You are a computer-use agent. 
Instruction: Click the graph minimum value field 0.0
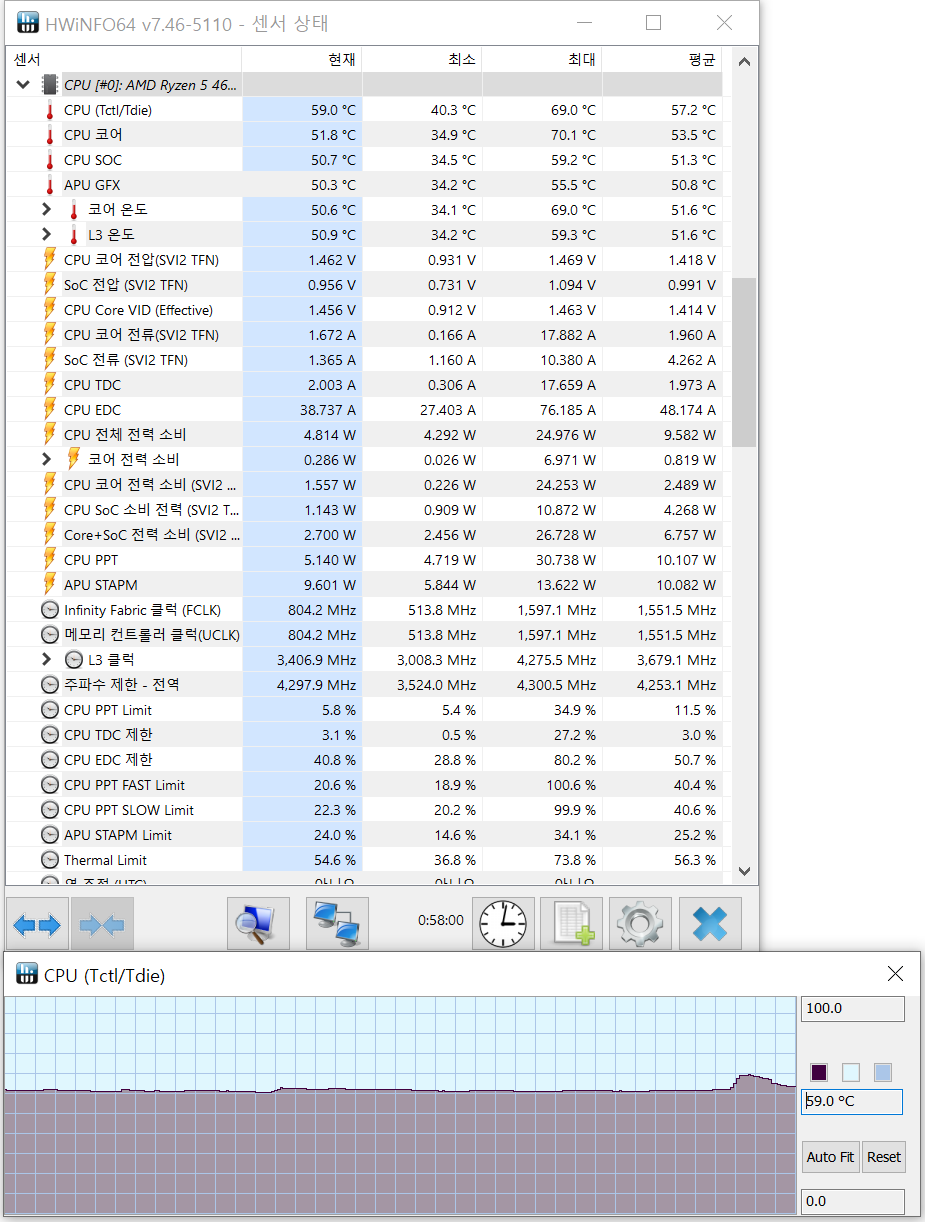click(853, 1201)
